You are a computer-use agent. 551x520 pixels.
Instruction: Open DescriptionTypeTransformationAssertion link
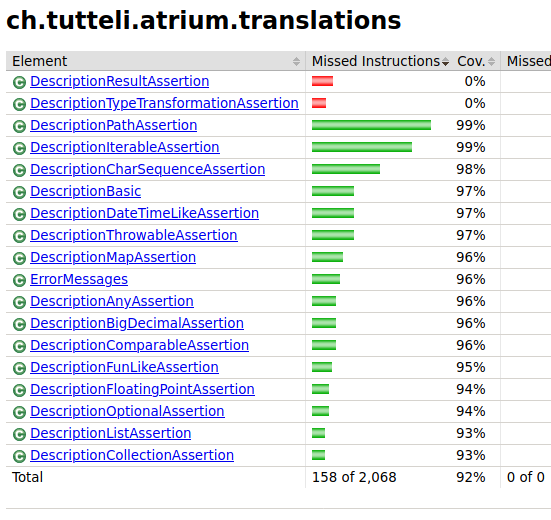pos(164,103)
